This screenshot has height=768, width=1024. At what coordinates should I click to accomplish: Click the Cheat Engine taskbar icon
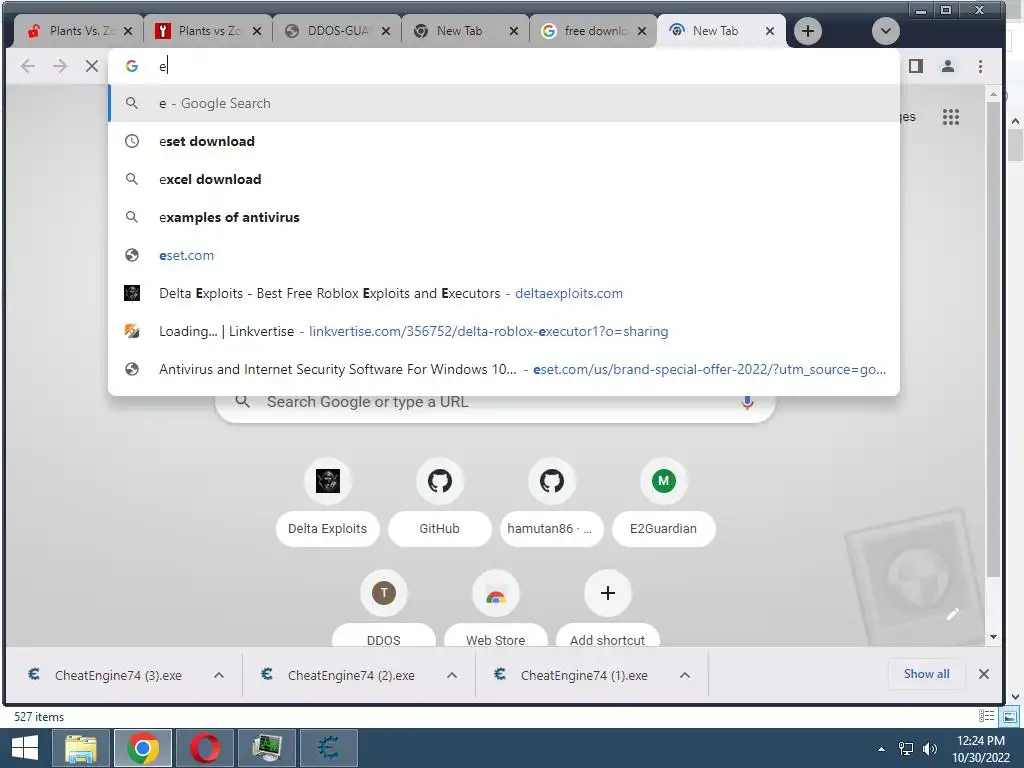(328, 748)
